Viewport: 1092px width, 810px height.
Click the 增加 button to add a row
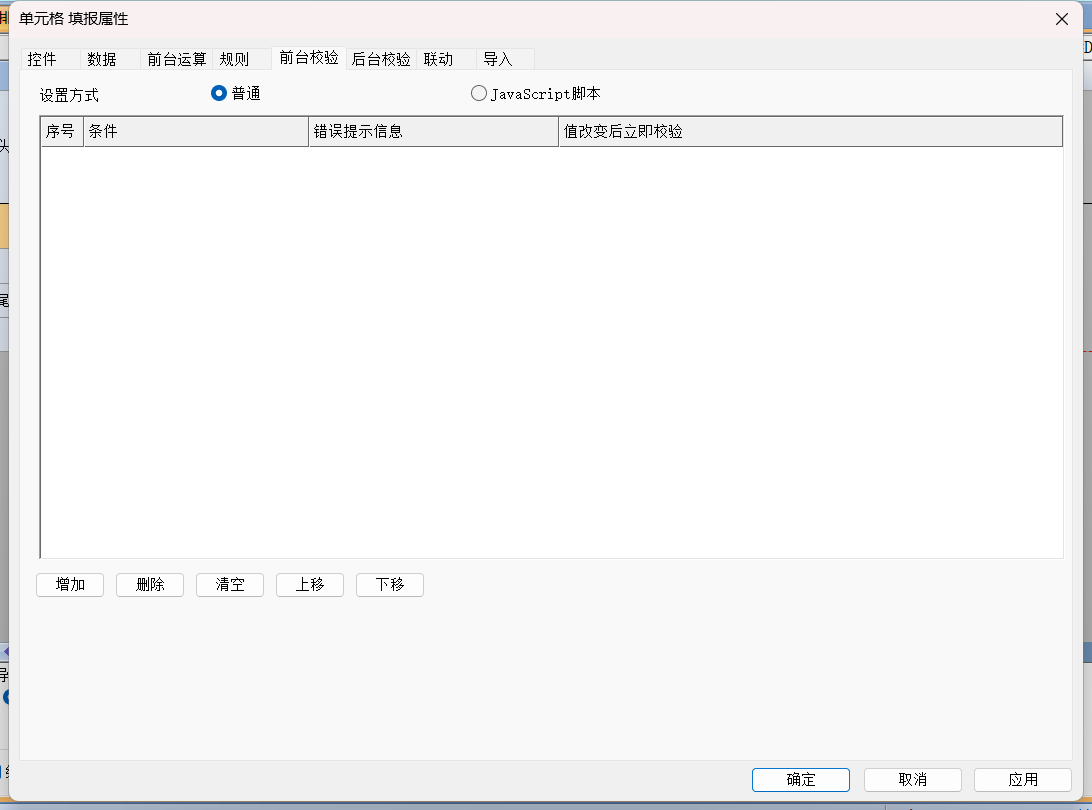tap(70, 585)
